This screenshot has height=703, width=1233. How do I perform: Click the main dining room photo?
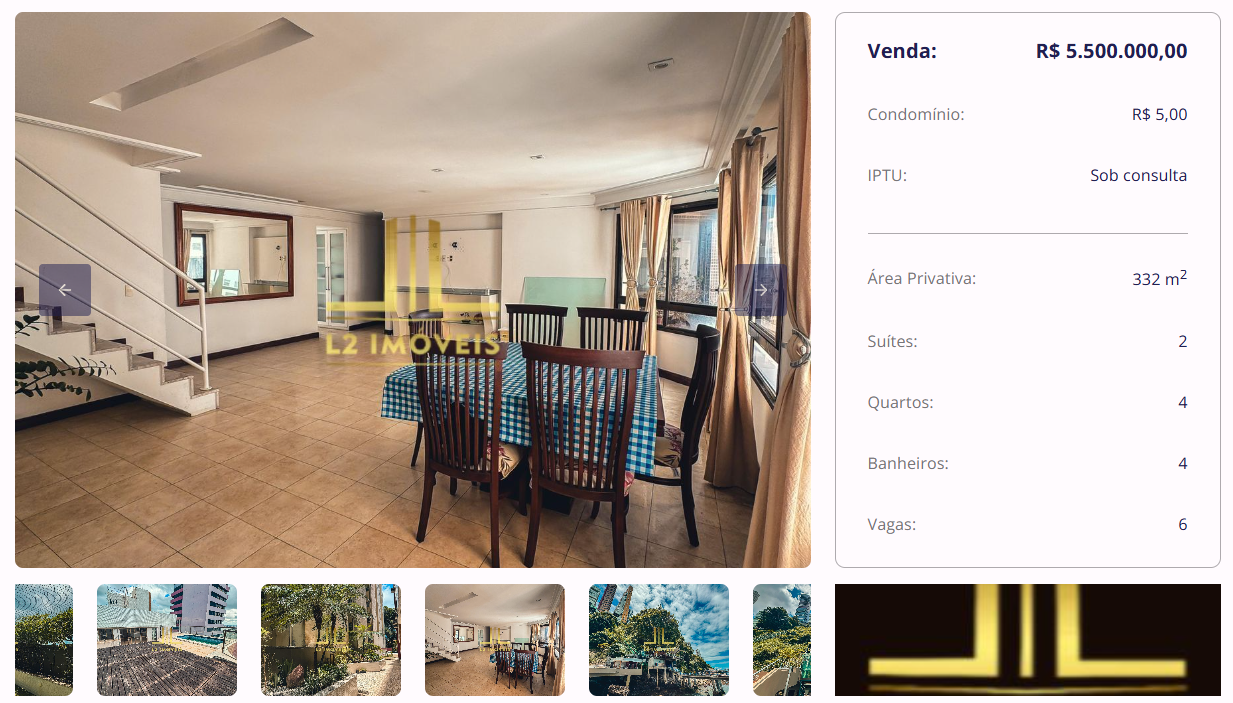tap(413, 290)
